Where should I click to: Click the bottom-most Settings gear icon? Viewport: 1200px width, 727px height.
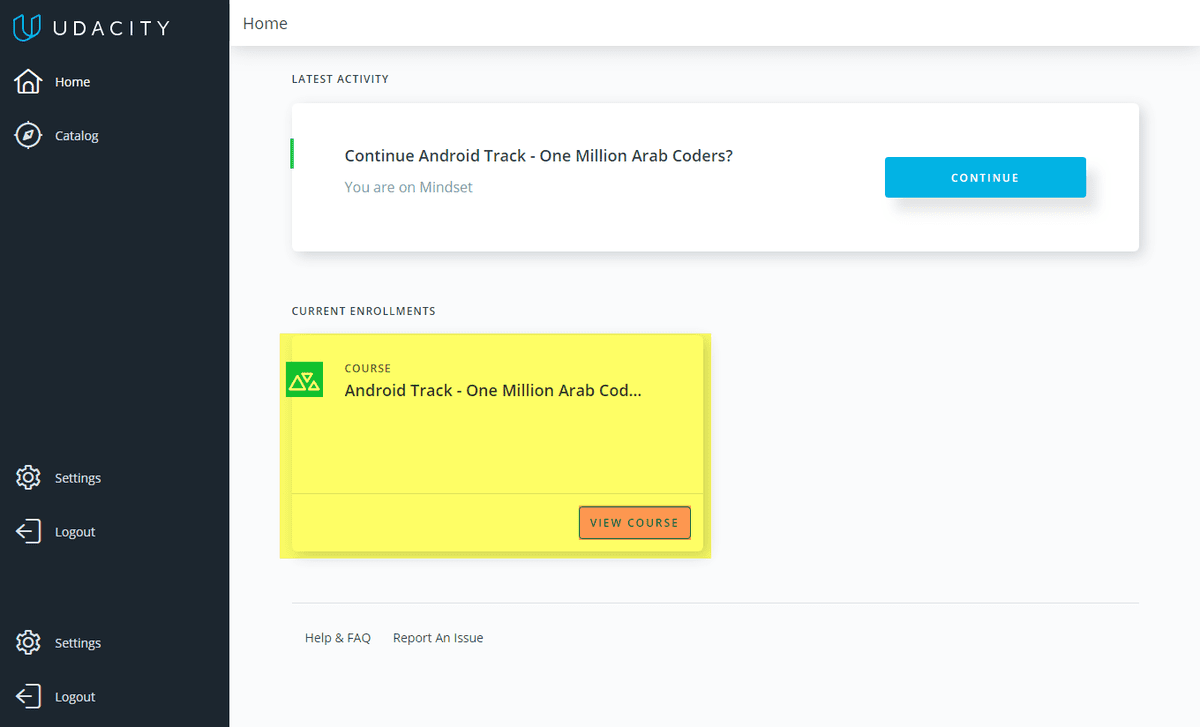28,643
